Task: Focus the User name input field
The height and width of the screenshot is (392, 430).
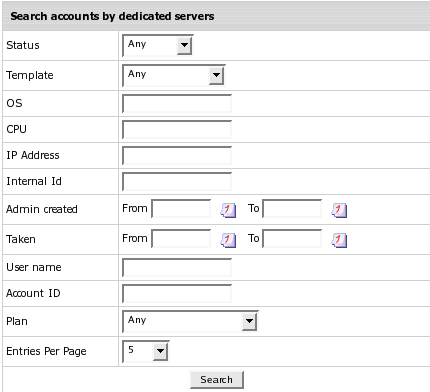Action: click(177, 268)
